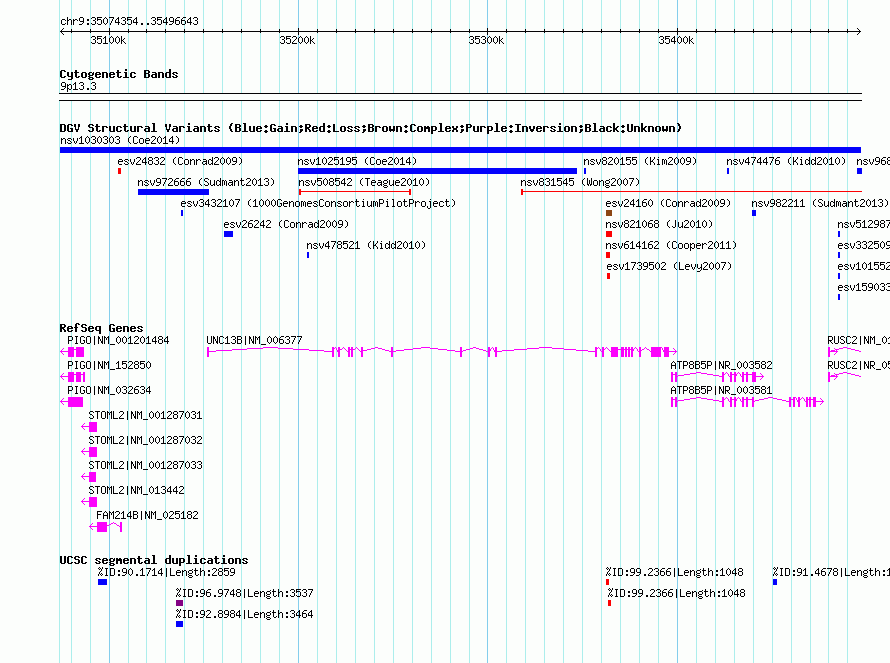890x663 pixels.
Task: Click the Cytogenetic Bands track title
Action: 119,74
